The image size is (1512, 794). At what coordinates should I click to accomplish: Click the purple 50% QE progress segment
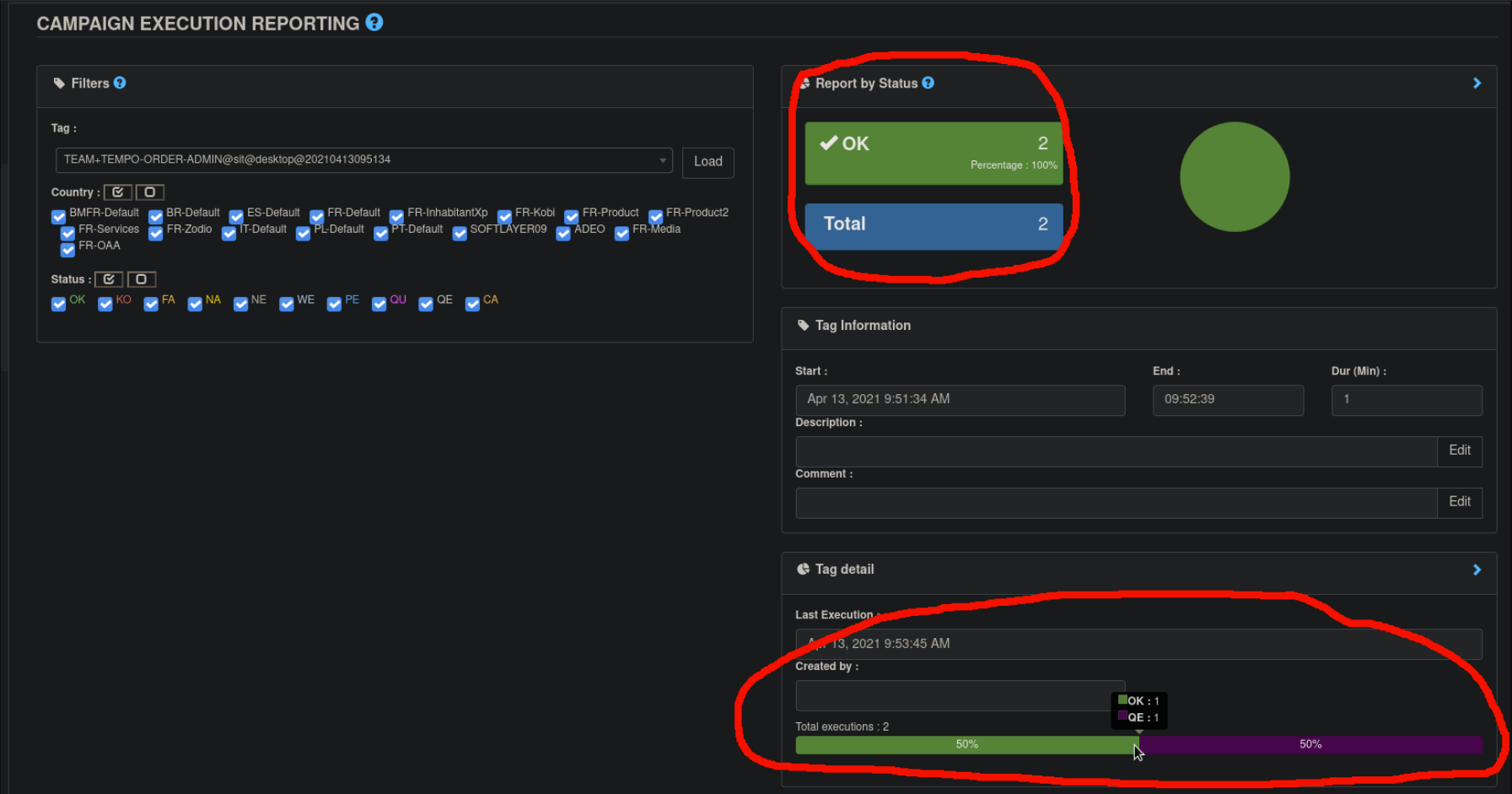(x=1310, y=744)
